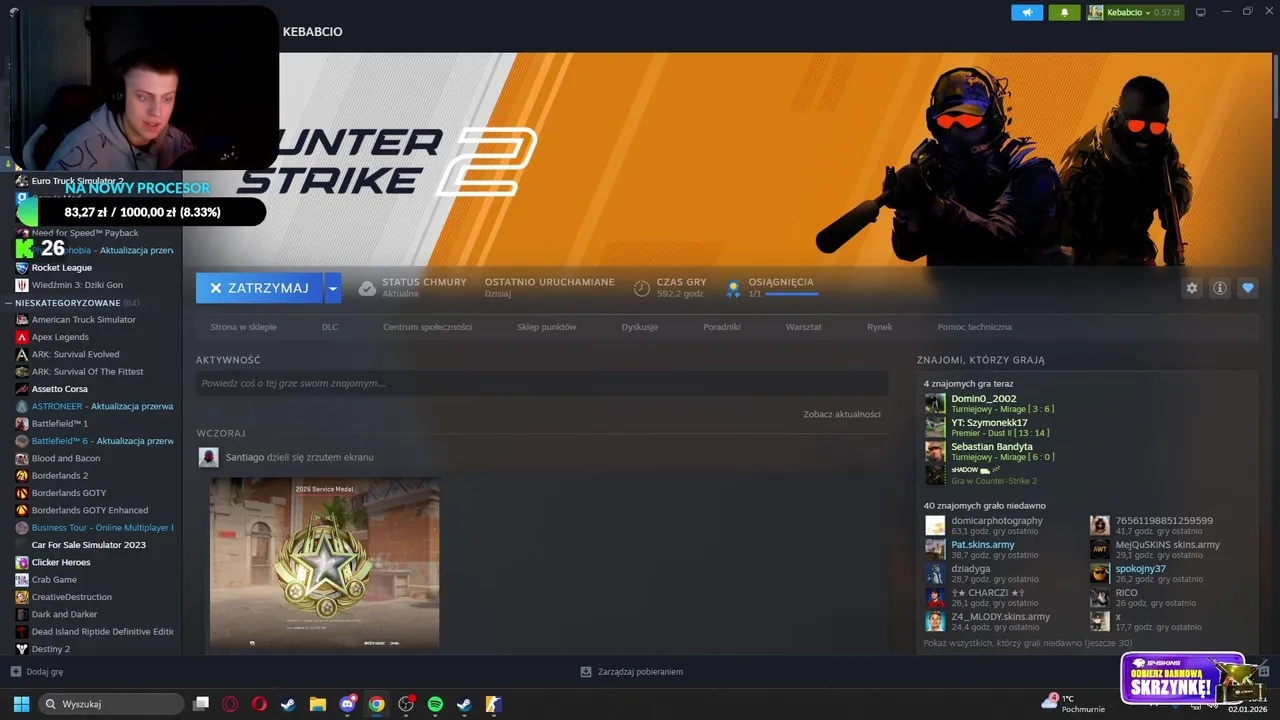Open Strona w sklepie tab

pos(243,327)
